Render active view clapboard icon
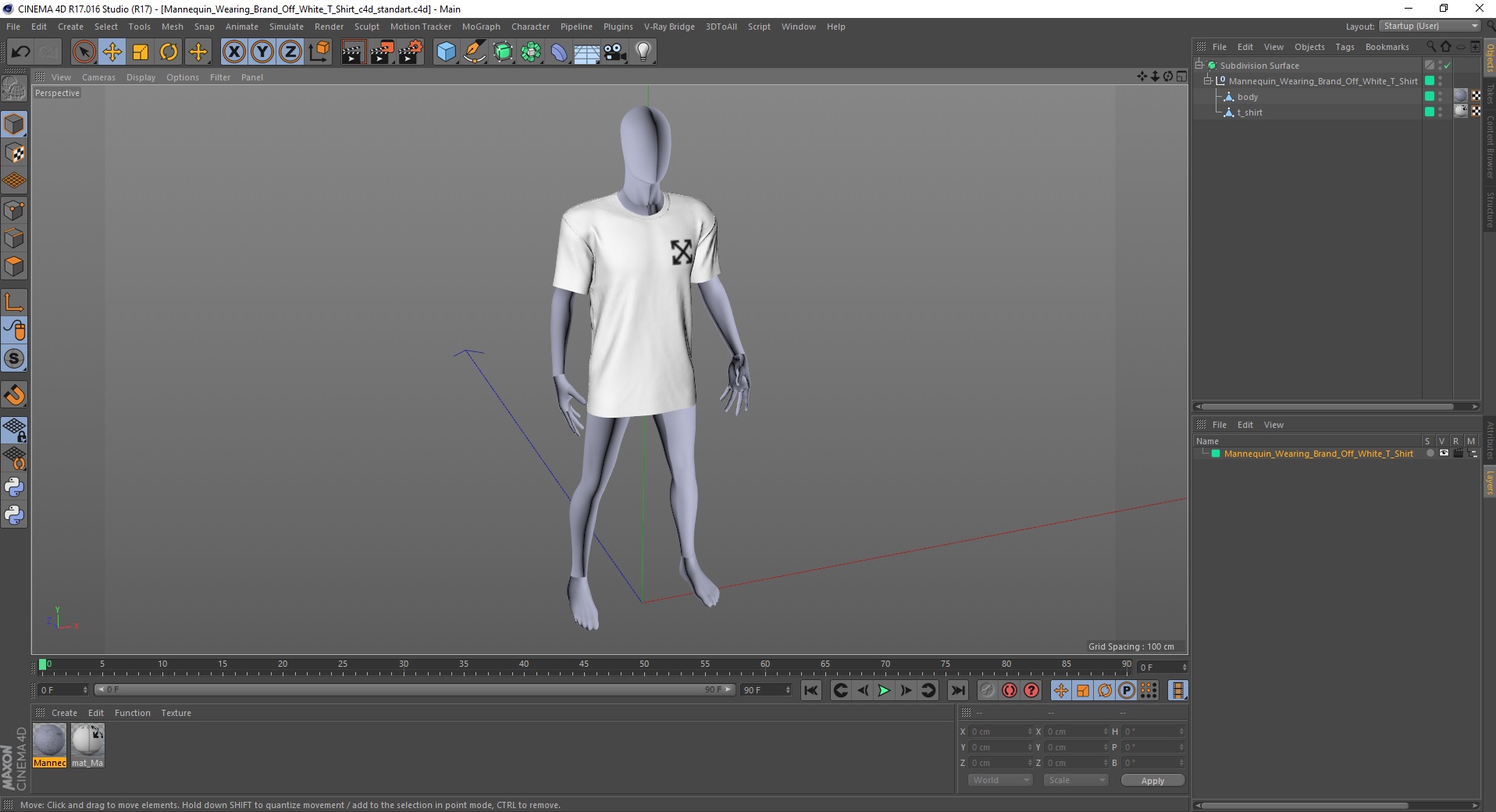Screen dimensions: 1496x812 (353, 52)
